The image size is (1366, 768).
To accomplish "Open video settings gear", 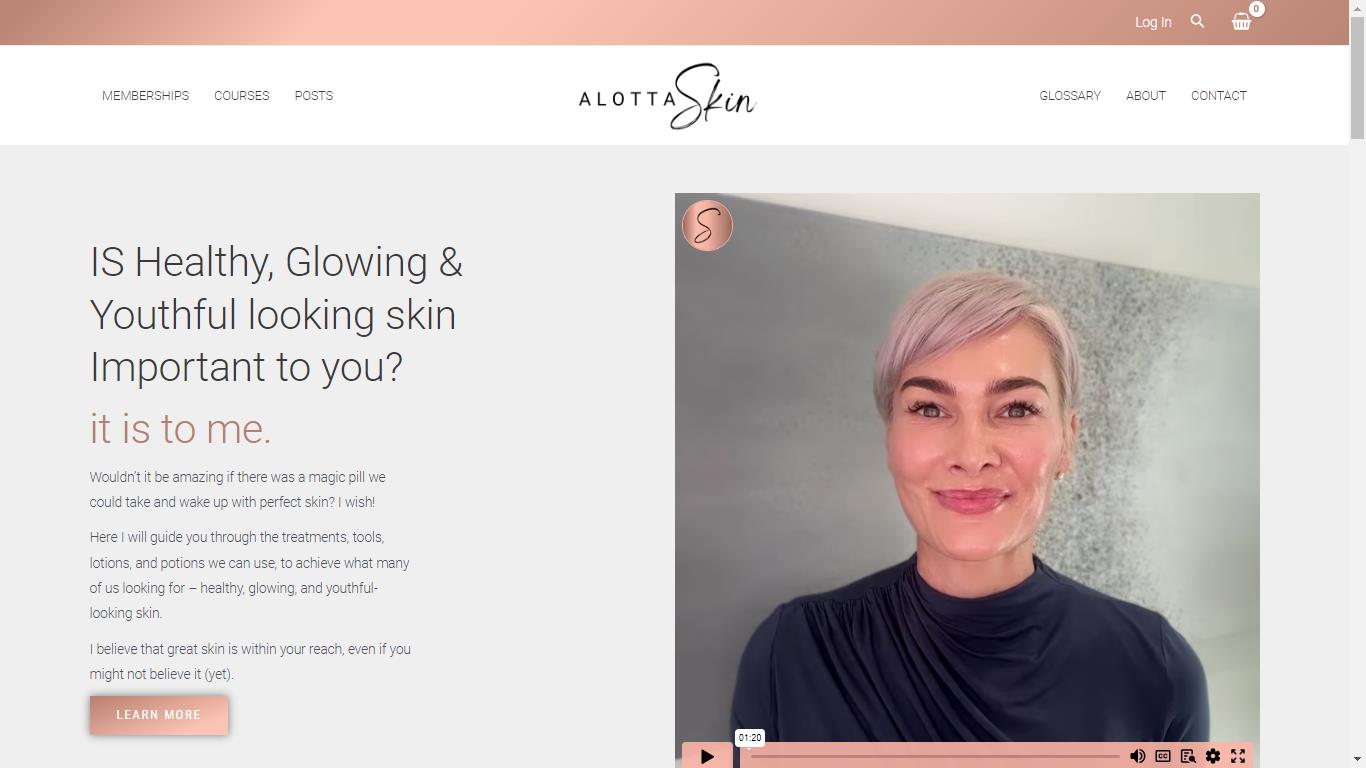I will pos(1213,756).
